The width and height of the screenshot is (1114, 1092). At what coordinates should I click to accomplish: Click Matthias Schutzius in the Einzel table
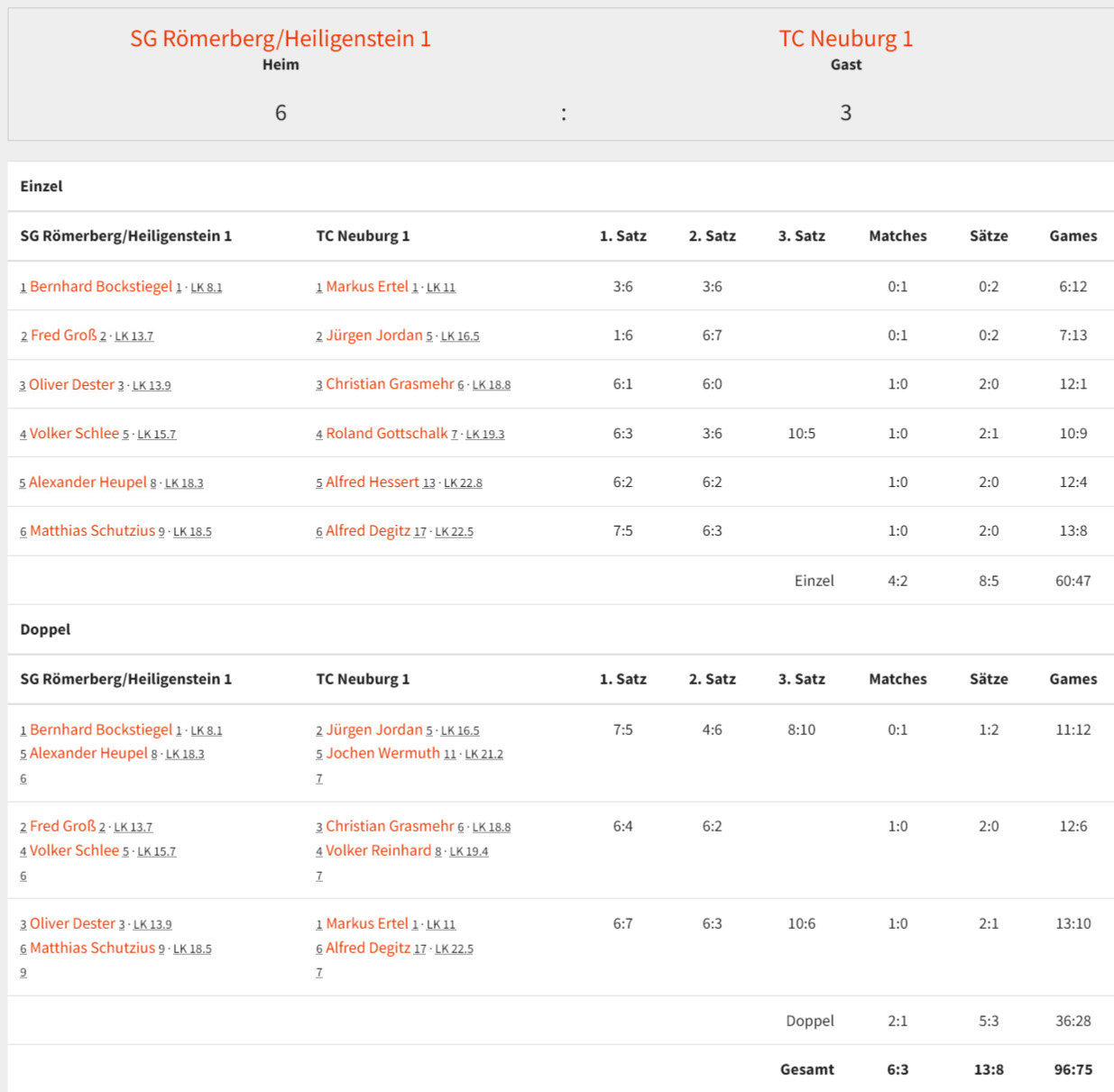point(92,531)
